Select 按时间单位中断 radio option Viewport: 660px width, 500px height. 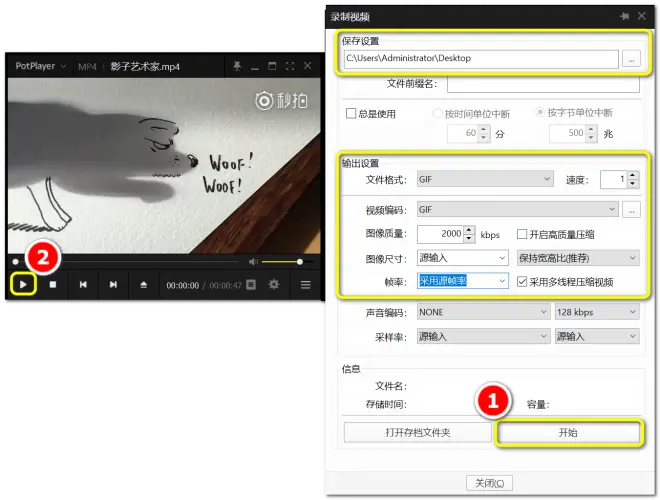(x=437, y=114)
